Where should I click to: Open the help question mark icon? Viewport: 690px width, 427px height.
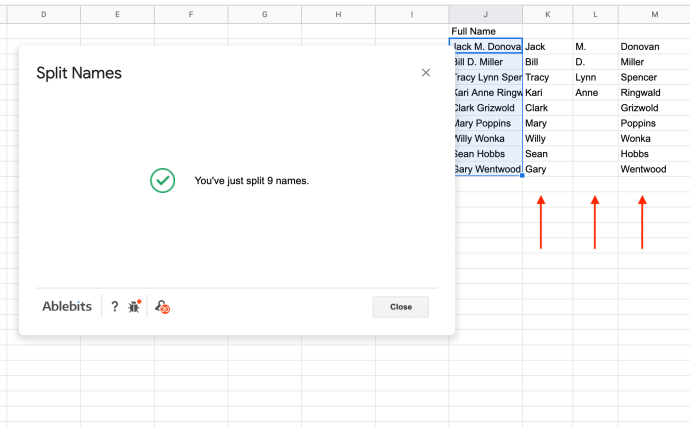click(x=115, y=307)
